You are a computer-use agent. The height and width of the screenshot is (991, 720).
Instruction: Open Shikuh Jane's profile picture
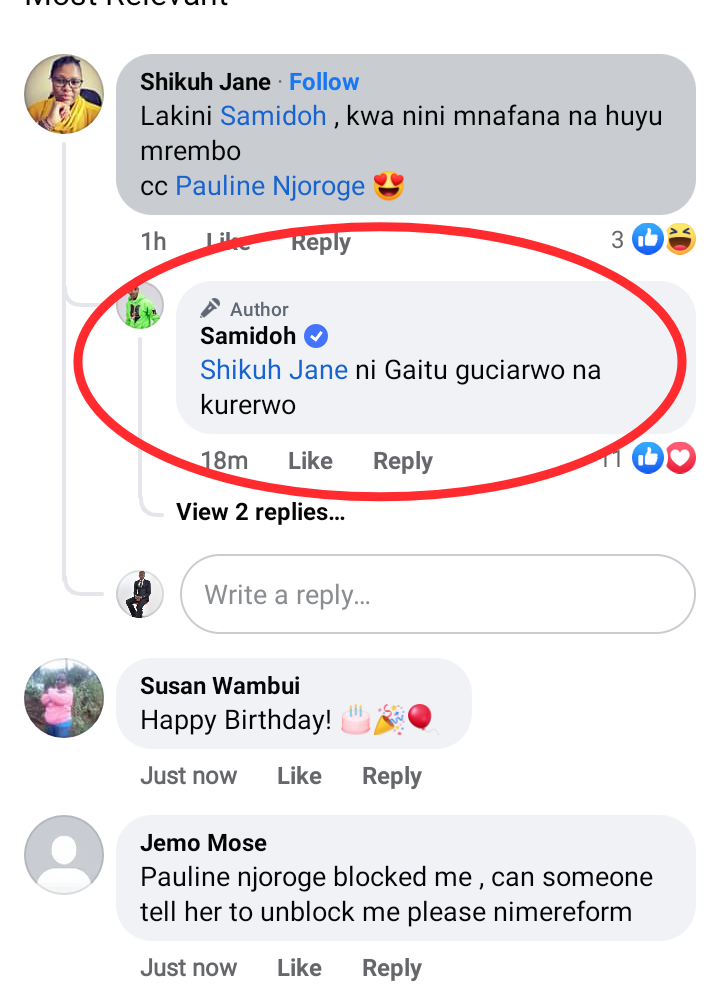point(64,94)
